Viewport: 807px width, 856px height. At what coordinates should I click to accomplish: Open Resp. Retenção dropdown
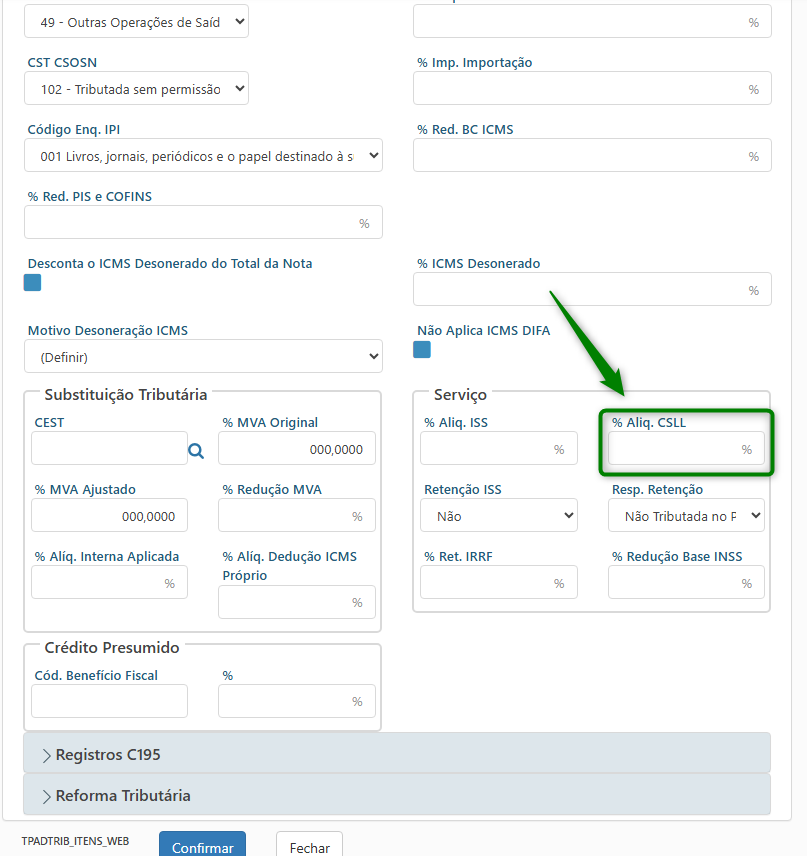pyautogui.click(x=686, y=516)
